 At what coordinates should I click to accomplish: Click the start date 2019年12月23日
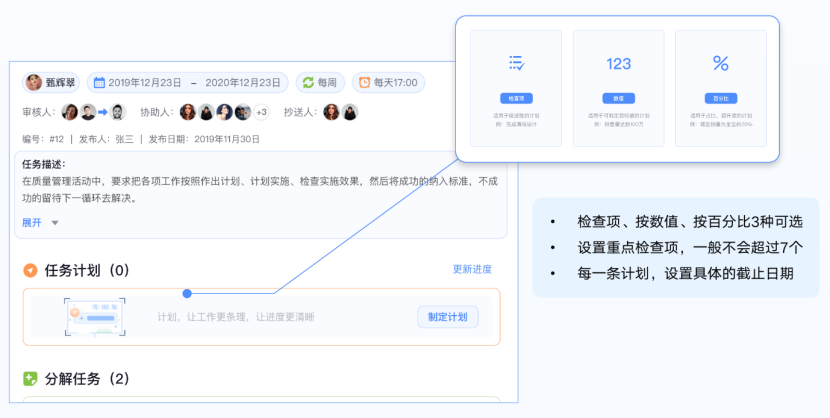click(x=145, y=83)
